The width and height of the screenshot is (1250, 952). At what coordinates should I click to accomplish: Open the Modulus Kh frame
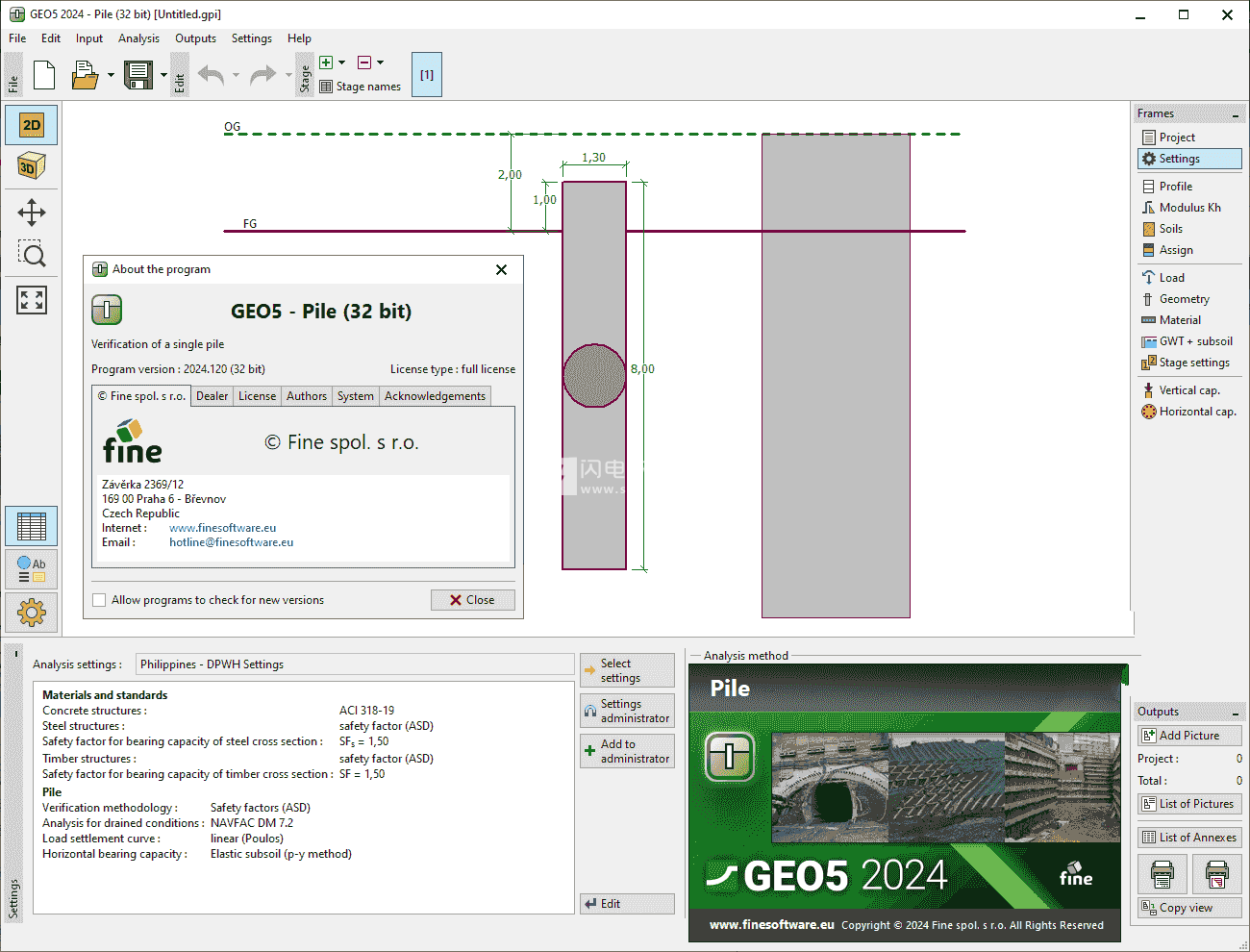tap(1189, 208)
